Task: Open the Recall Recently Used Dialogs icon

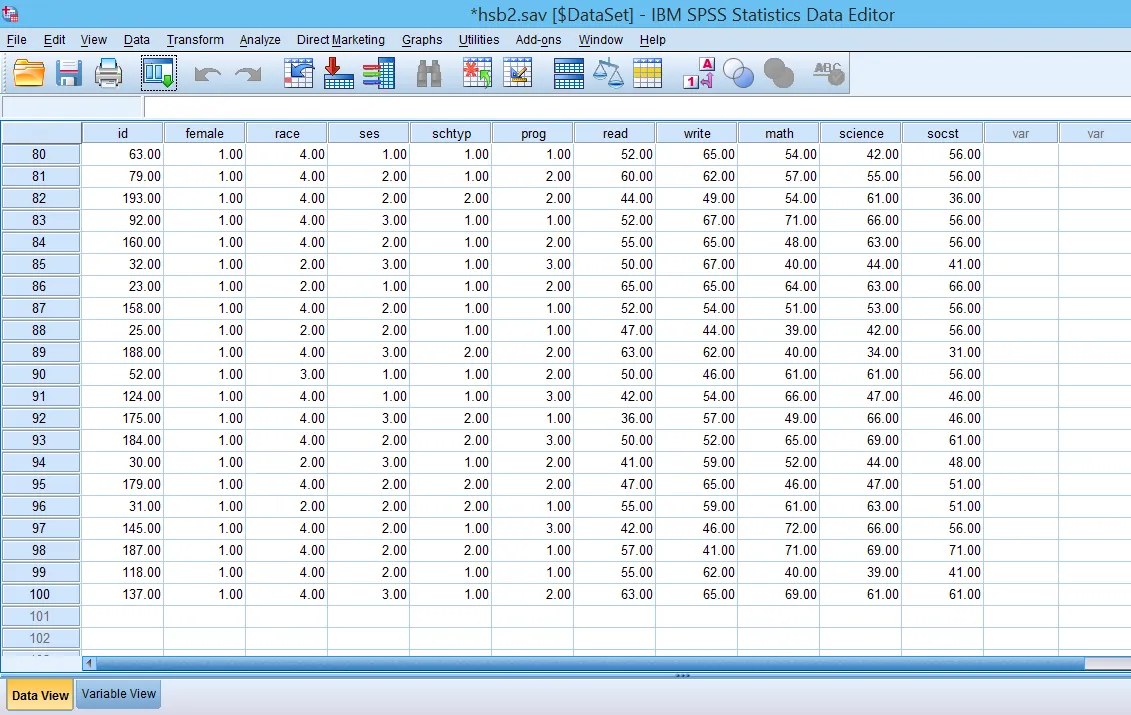Action: [158, 72]
